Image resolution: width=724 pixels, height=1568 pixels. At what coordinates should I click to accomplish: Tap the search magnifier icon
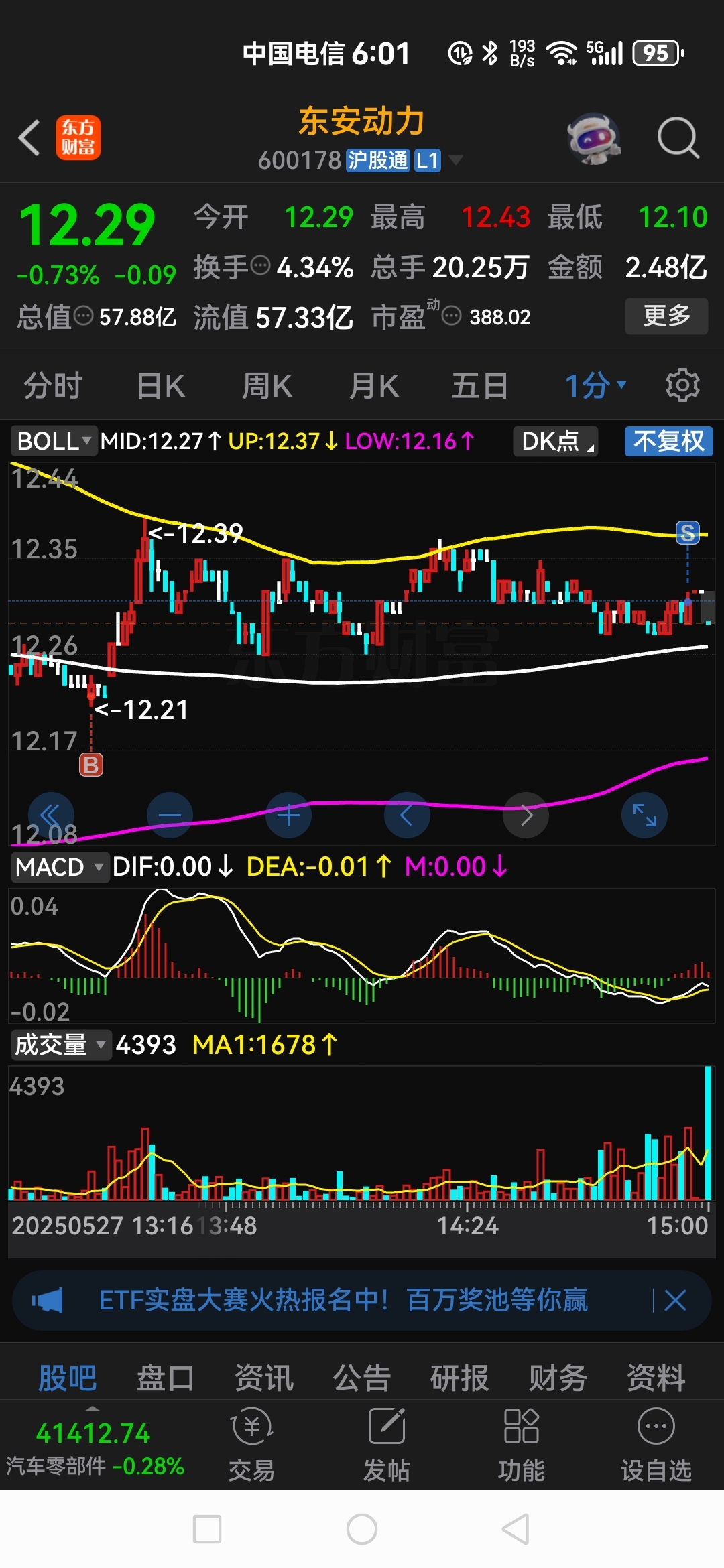pos(678,138)
